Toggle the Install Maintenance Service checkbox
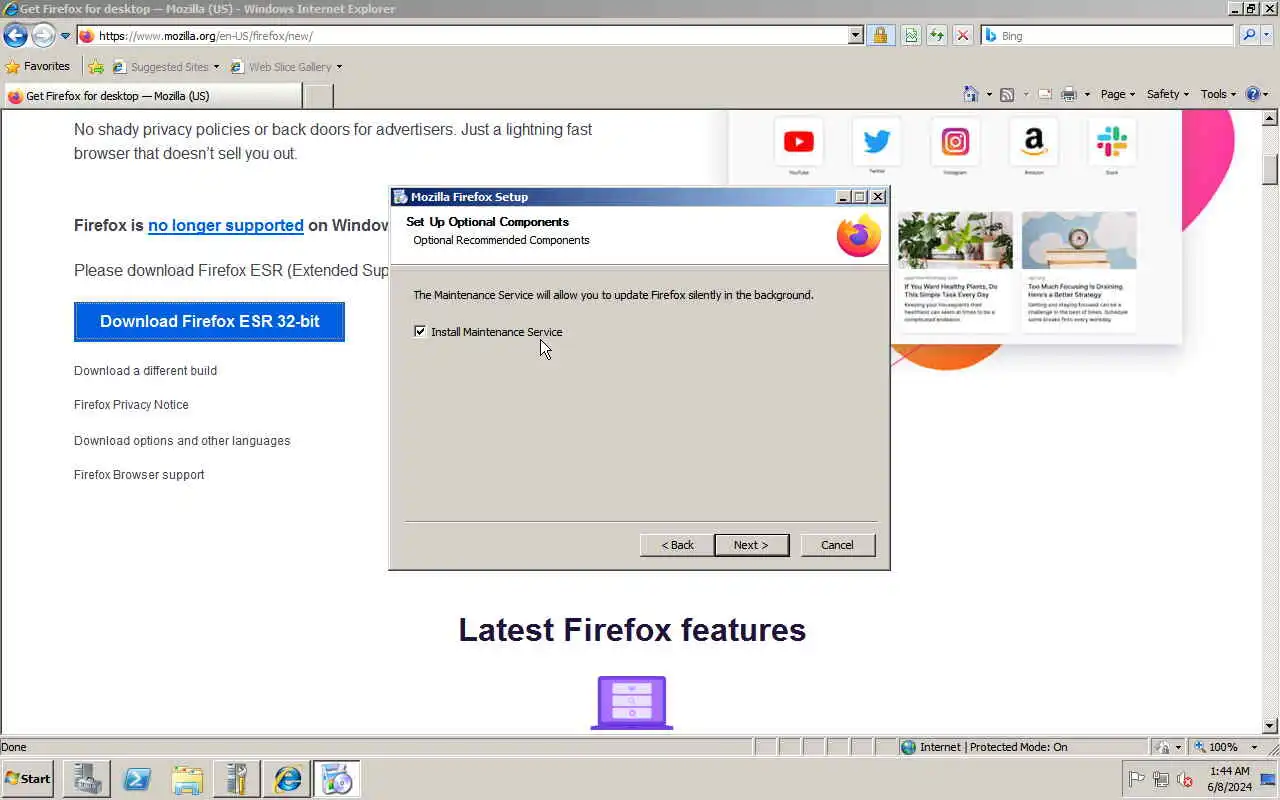Image resolution: width=1280 pixels, height=800 pixels. point(420,331)
